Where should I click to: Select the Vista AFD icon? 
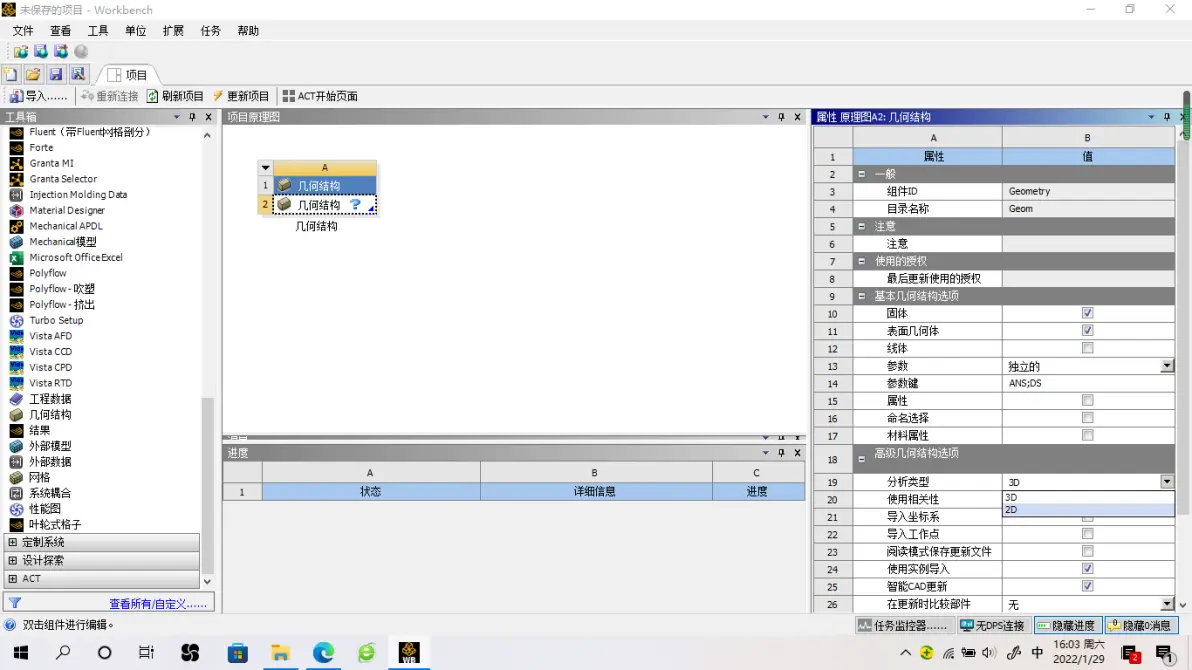pyautogui.click(x=16, y=336)
